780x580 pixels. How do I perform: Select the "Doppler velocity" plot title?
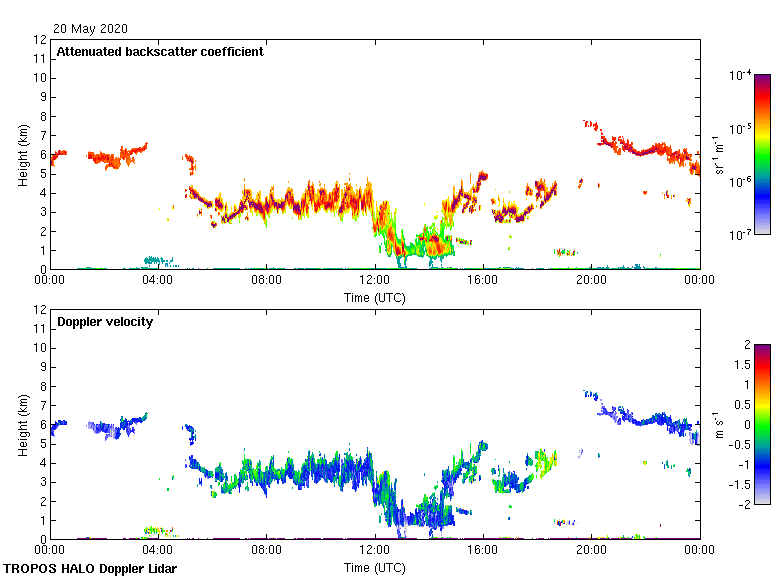105,322
